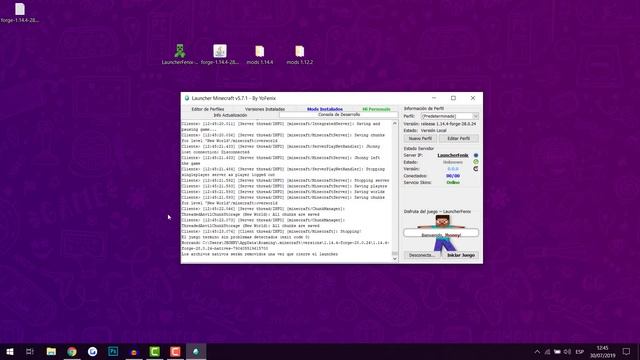Viewport: 640px width, 360px height.
Task: Select the forge-1.14.4 jar icon next to LauncherFenix
Action: click(x=220, y=51)
